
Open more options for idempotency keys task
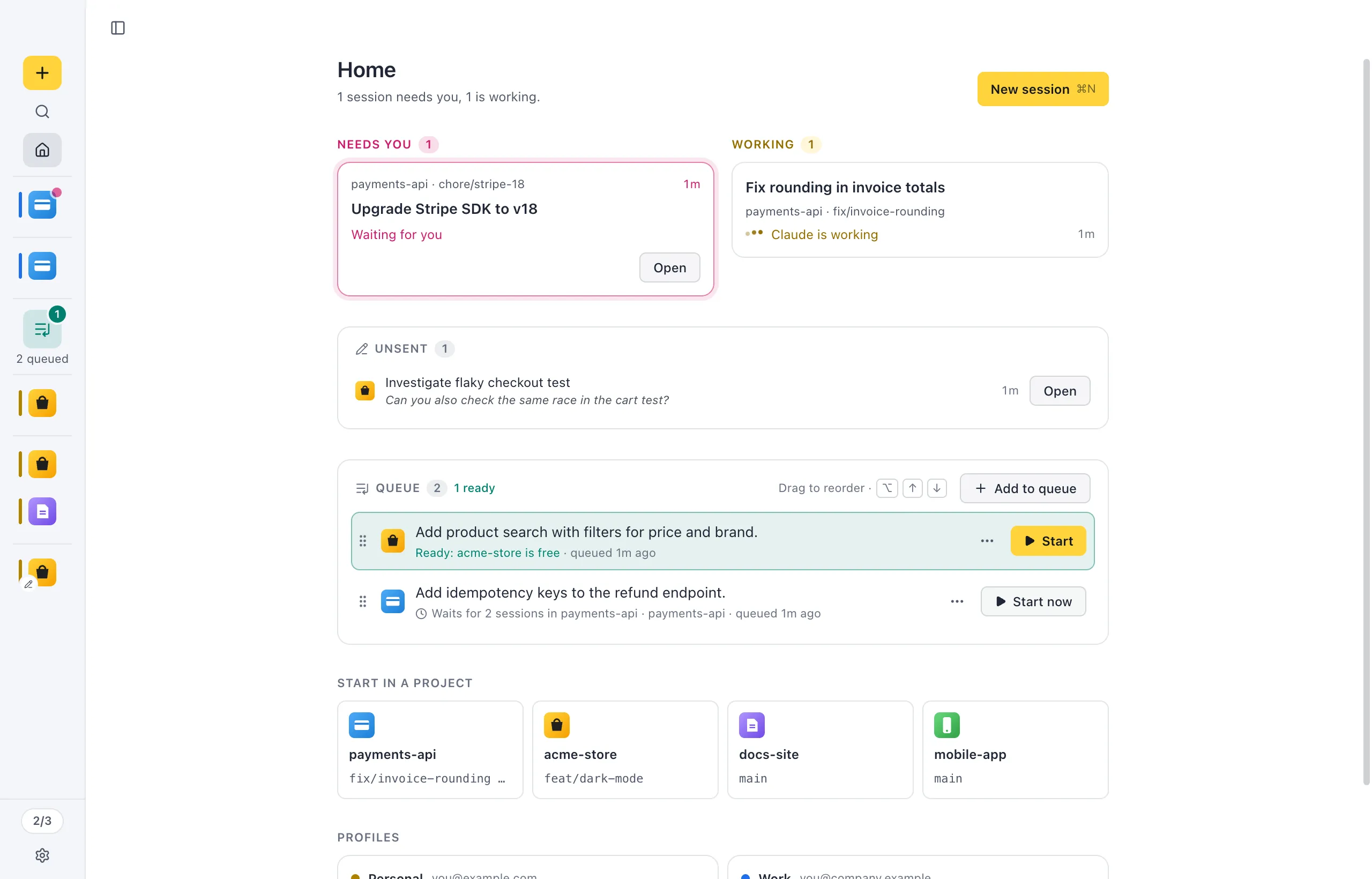coord(957,601)
